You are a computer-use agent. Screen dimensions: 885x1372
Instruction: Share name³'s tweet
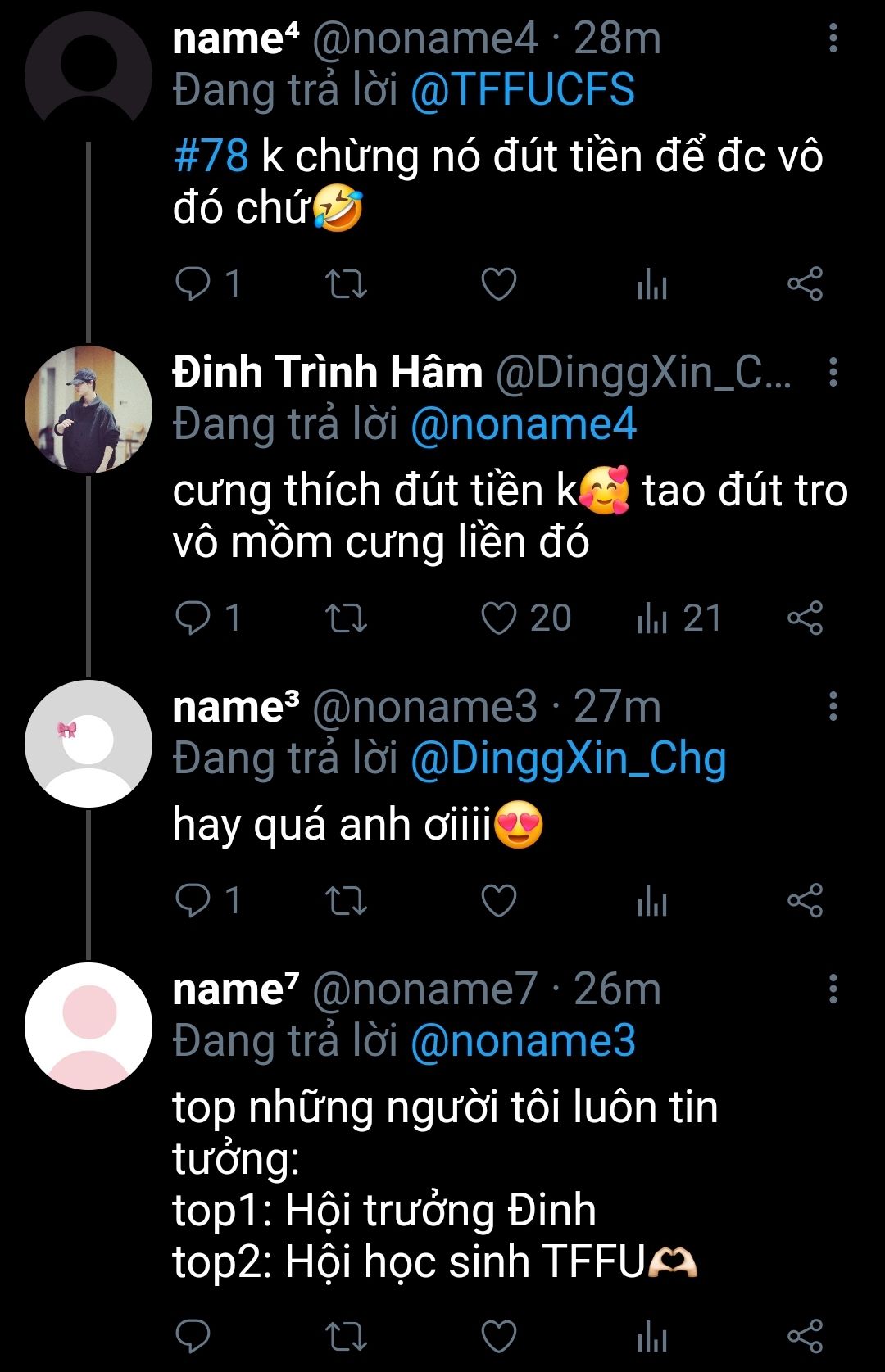805,901
